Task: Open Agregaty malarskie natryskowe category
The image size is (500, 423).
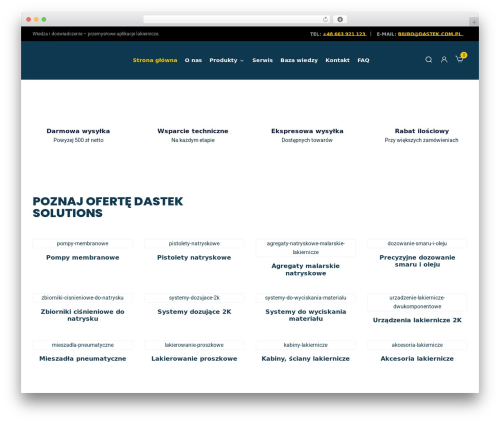Action: (x=306, y=270)
